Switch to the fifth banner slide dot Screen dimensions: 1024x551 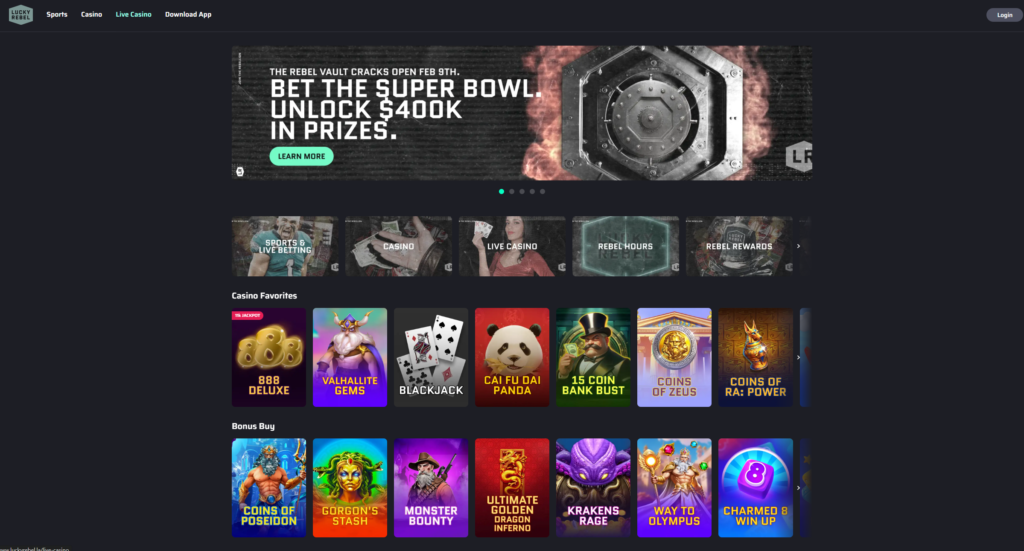(543, 191)
